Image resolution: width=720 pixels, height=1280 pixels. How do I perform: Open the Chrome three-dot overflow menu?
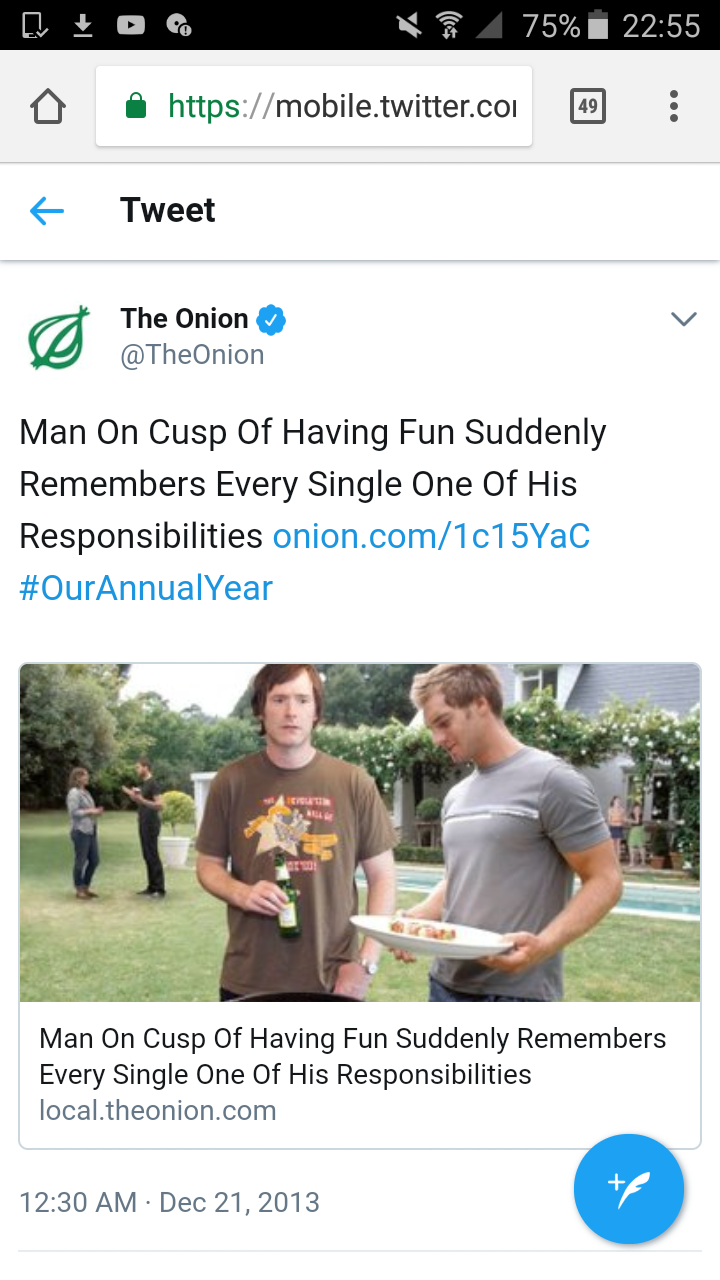(x=674, y=106)
